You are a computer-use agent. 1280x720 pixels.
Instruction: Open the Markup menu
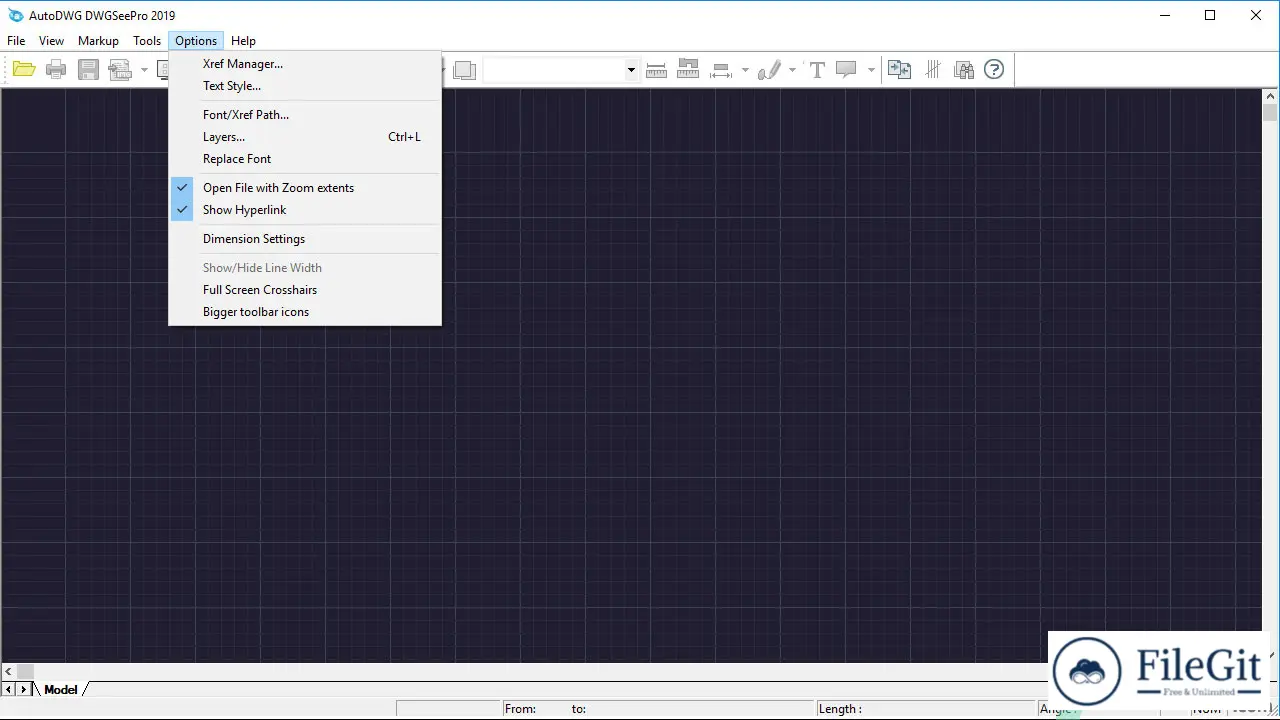point(98,41)
